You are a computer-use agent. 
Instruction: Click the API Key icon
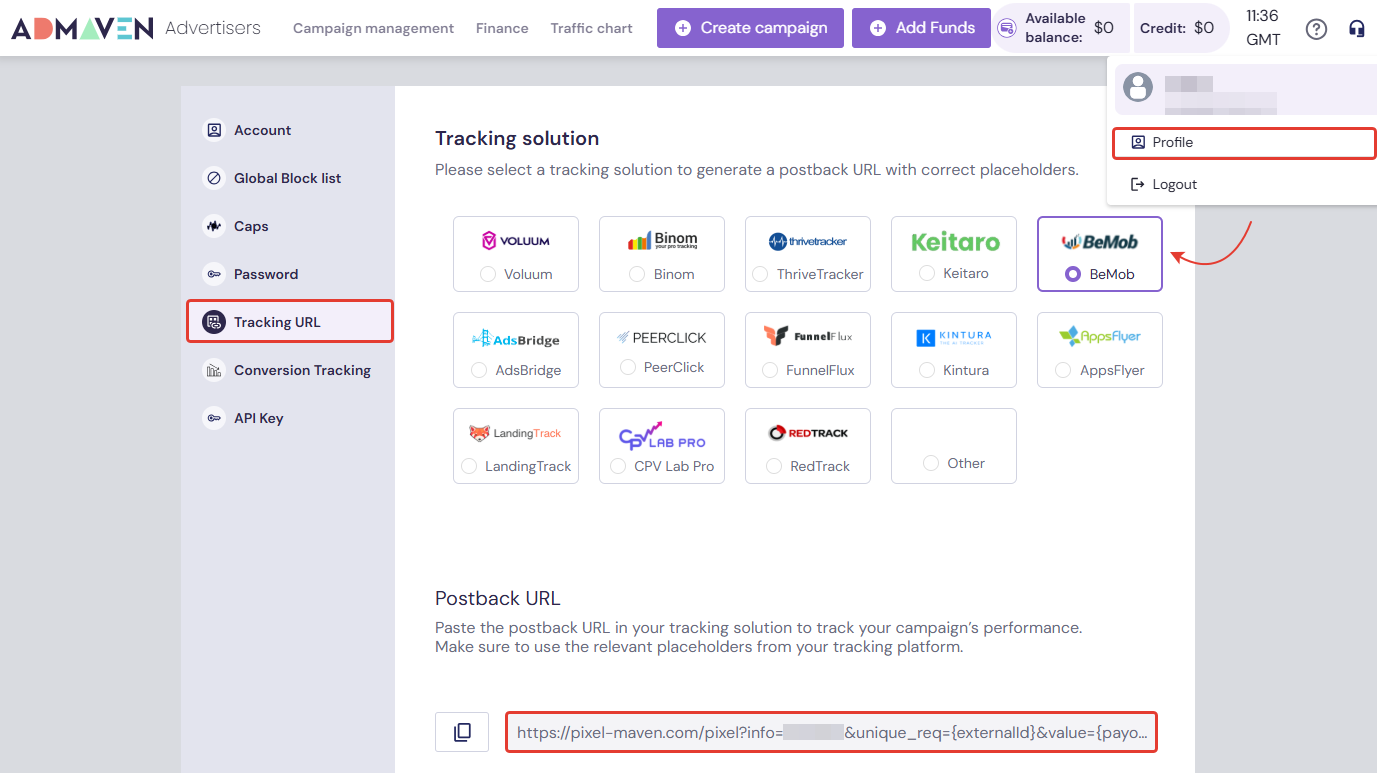pyautogui.click(x=214, y=418)
